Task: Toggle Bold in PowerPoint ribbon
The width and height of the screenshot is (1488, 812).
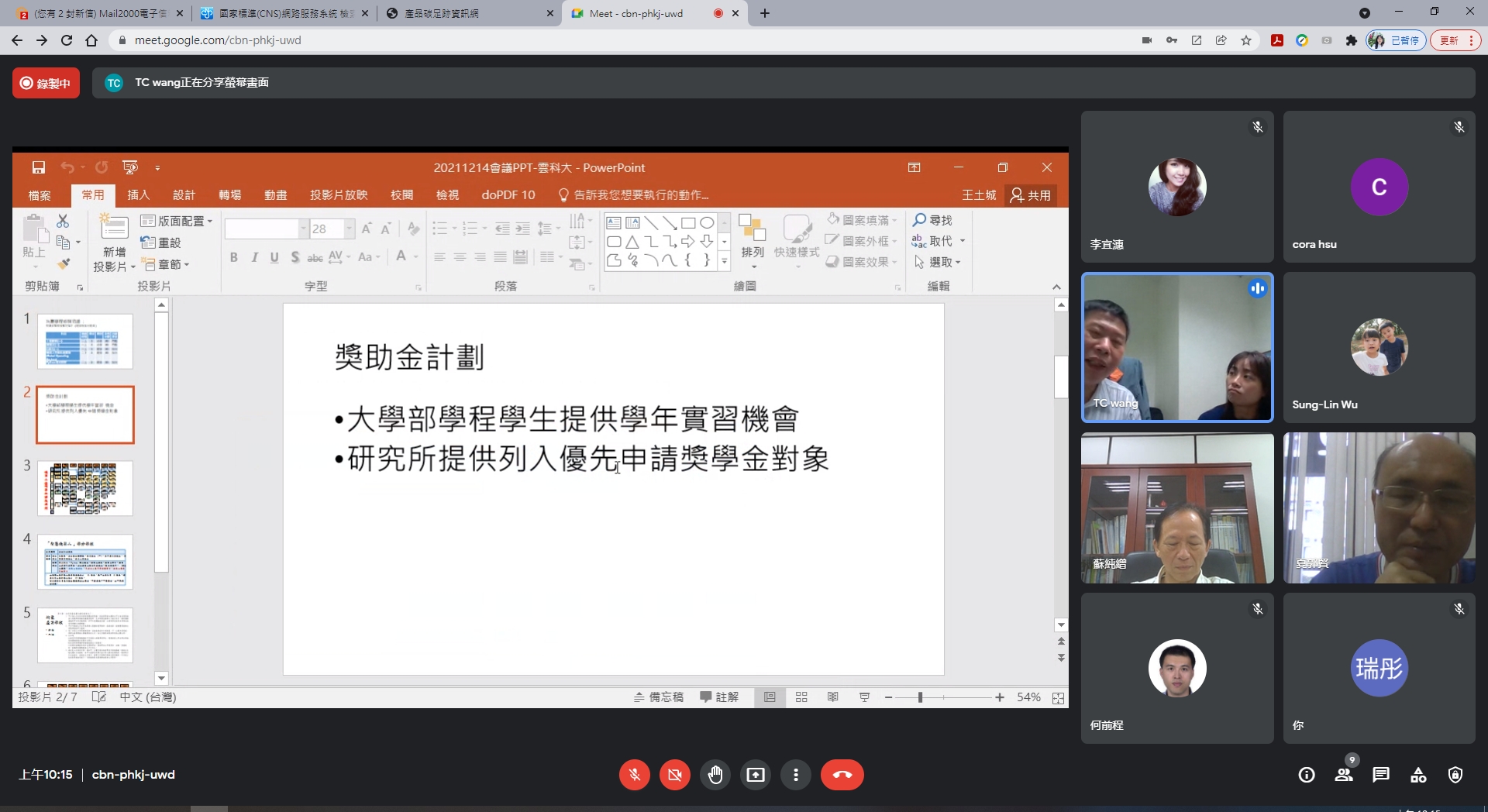Action: coord(233,257)
